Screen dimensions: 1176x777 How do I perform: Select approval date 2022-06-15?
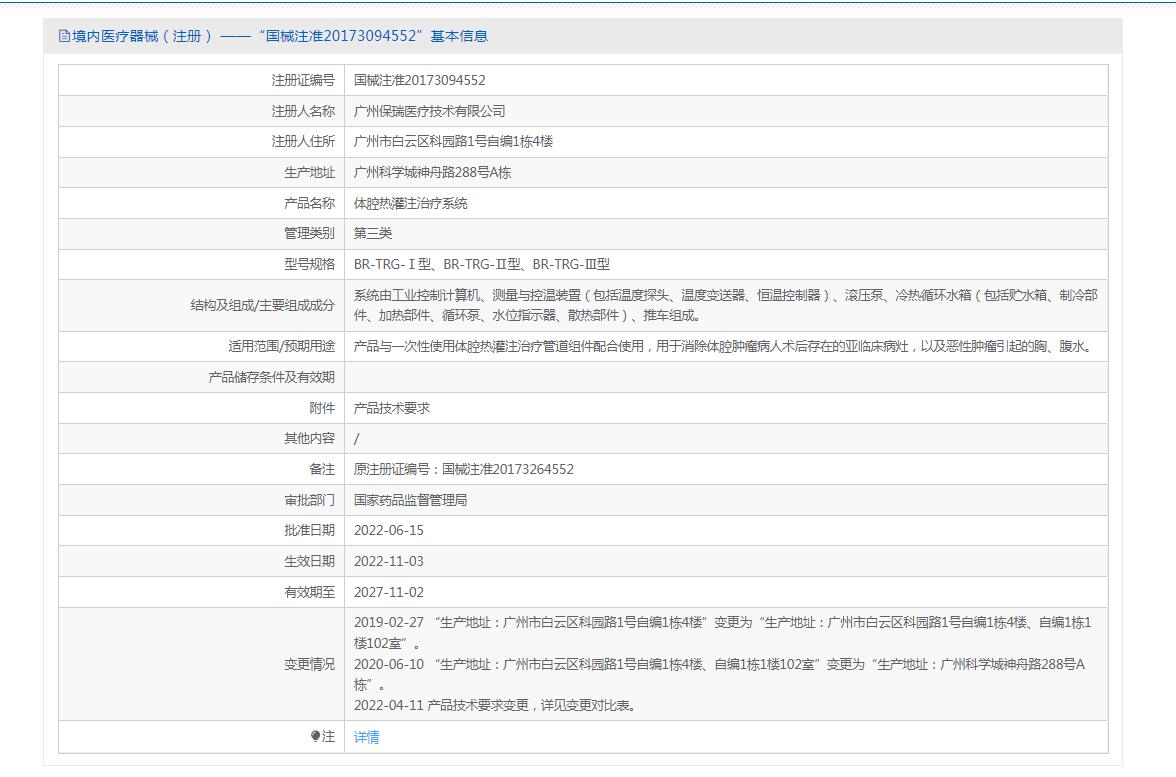pos(388,530)
